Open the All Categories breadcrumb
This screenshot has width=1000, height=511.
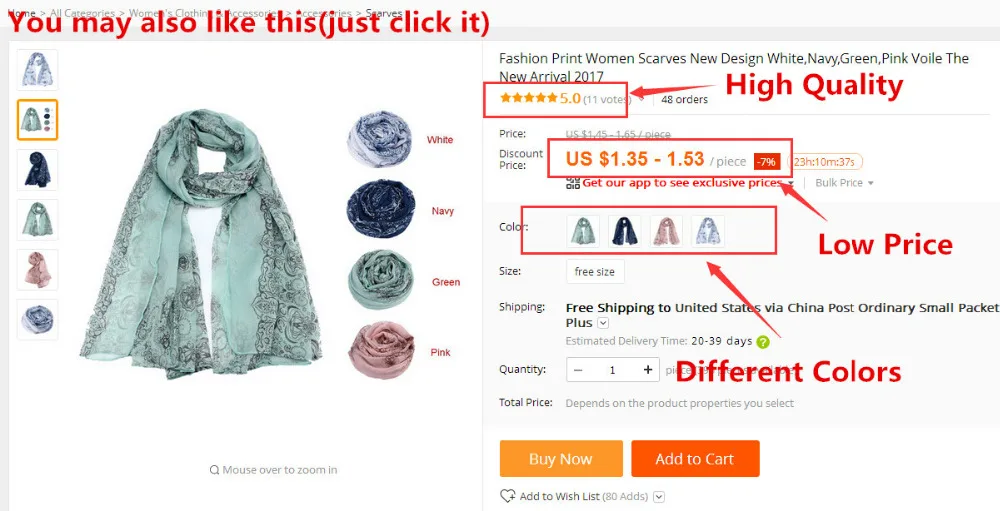click(x=82, y=13)
